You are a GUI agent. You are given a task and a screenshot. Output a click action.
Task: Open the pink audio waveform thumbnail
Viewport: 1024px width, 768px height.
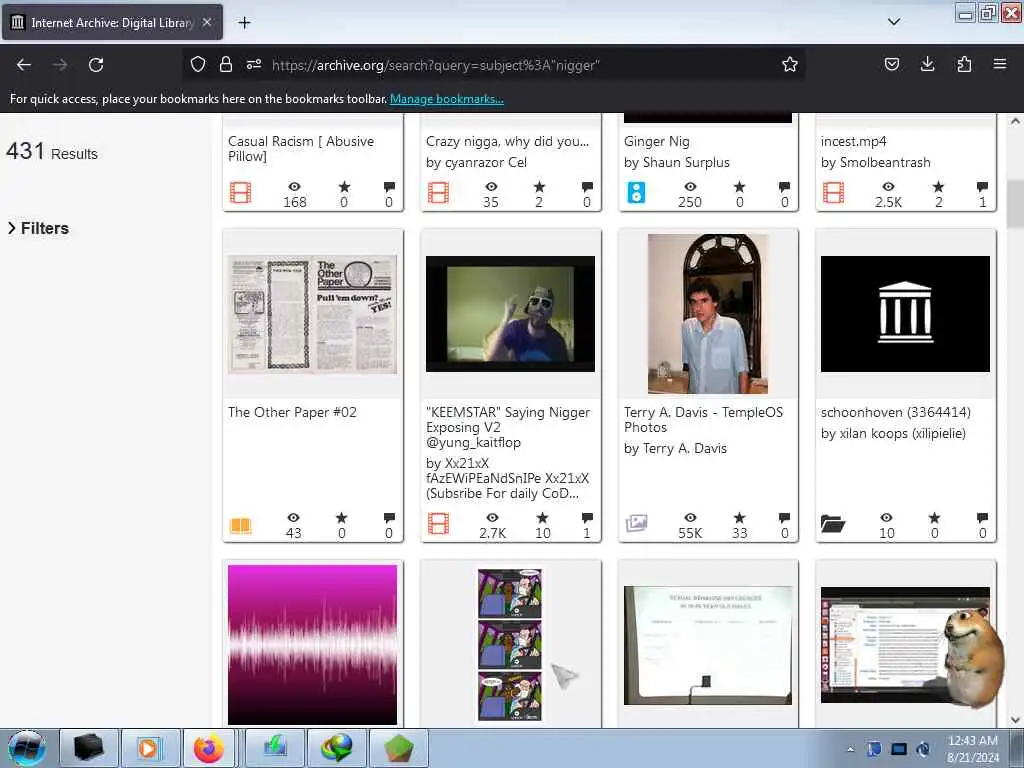(x=312, y=645)
